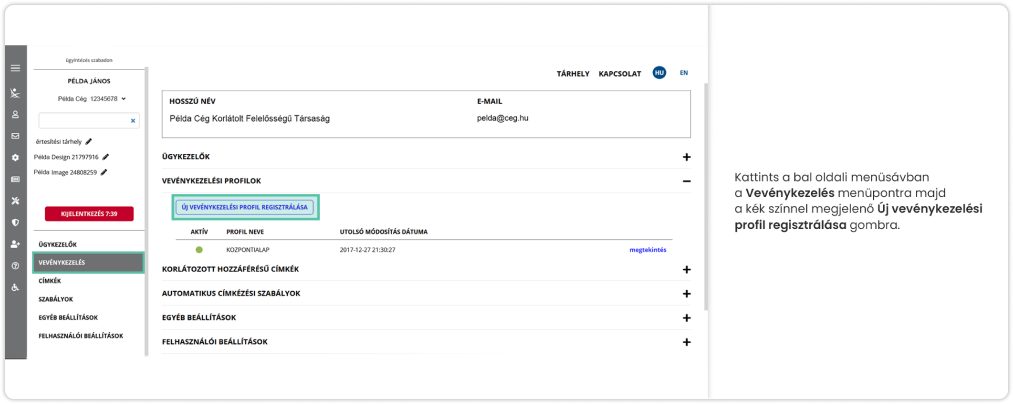Click the envelope icon in left sidebar

point(15,135)
